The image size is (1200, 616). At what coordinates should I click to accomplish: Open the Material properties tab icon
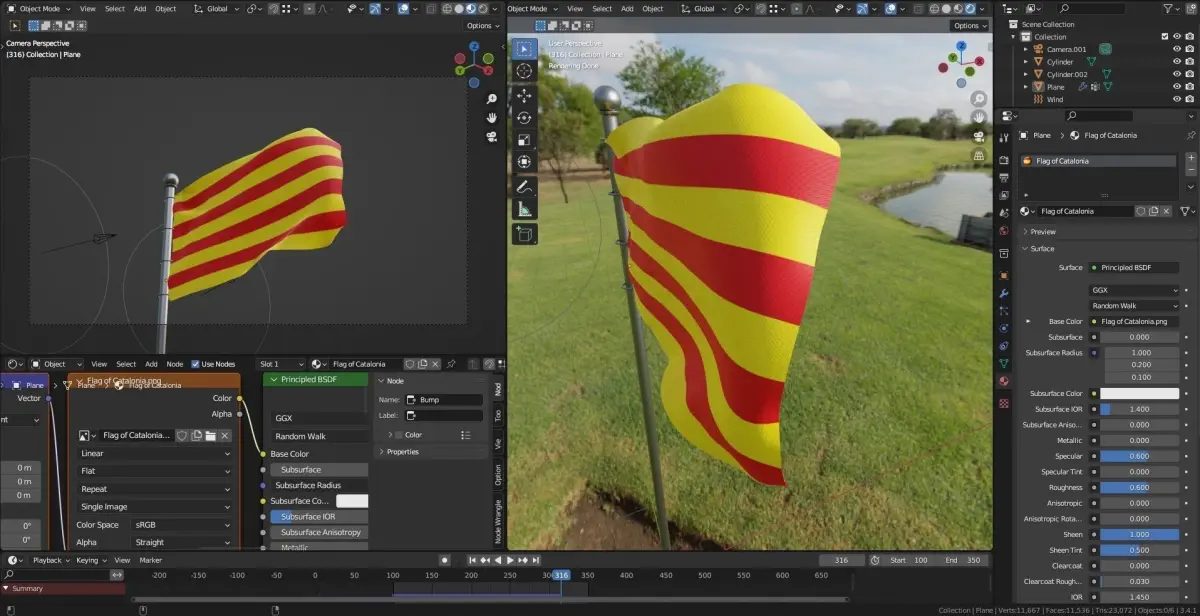tap(1004, 381)
